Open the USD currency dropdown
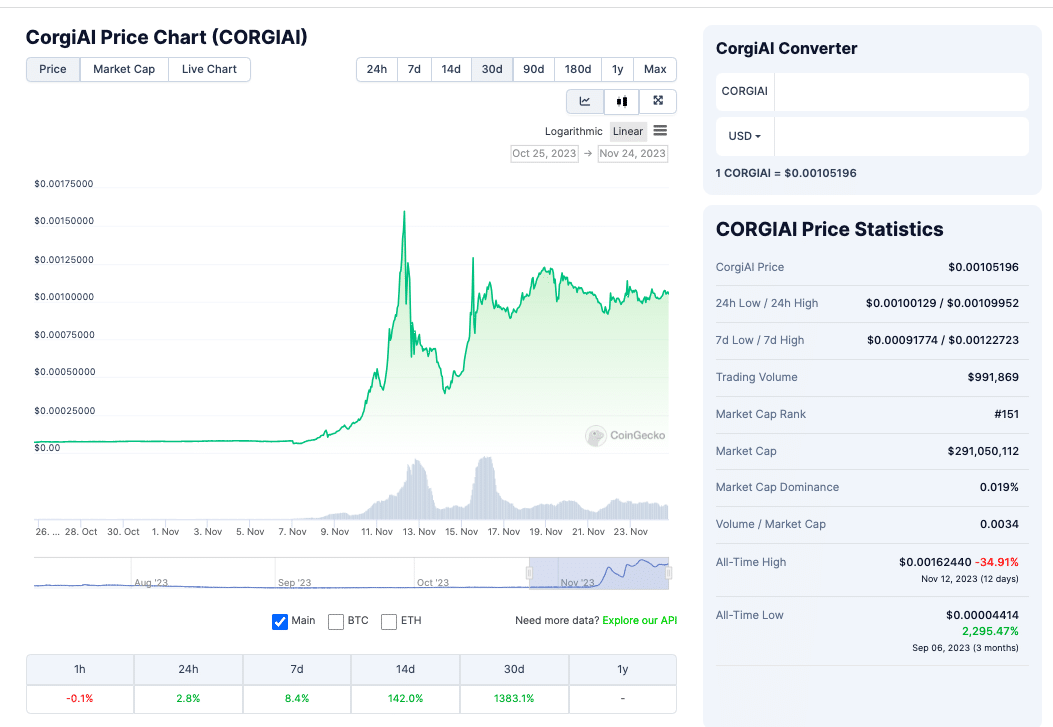Screen dimensions: 1053x727 click(x=745, y=136)
